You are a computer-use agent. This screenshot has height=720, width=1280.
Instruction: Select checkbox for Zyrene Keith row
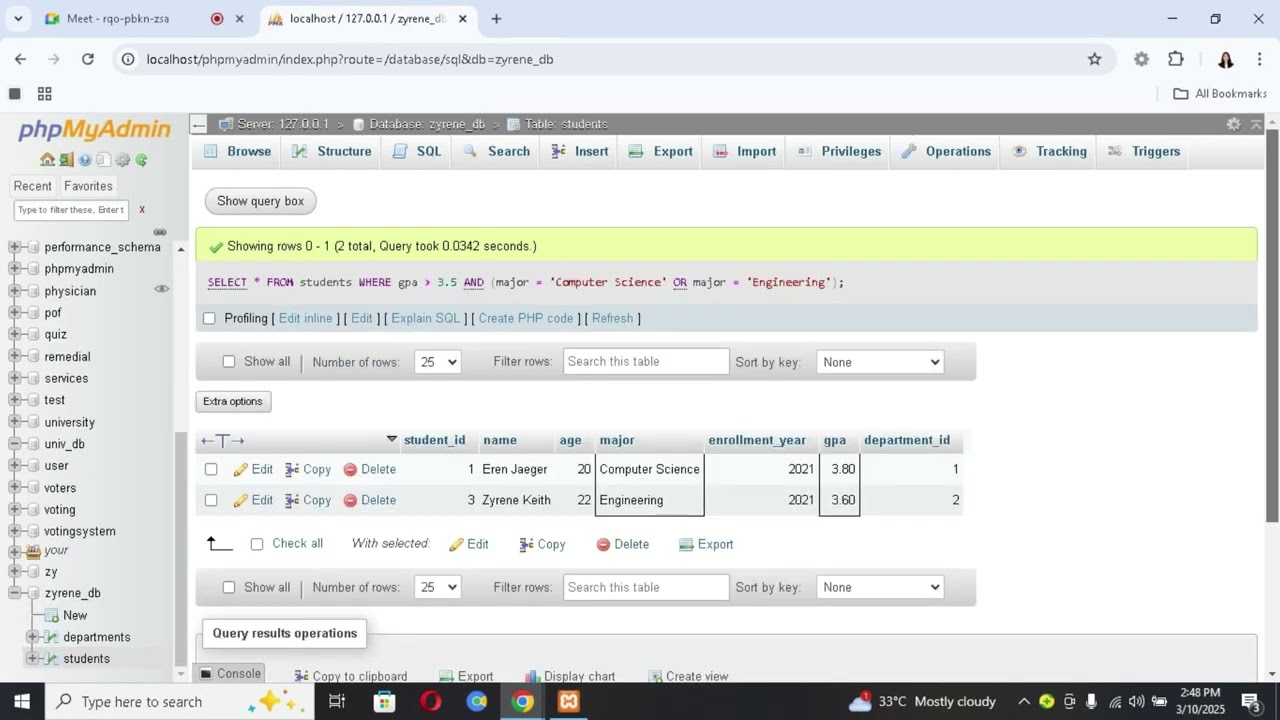pos(211,501)
